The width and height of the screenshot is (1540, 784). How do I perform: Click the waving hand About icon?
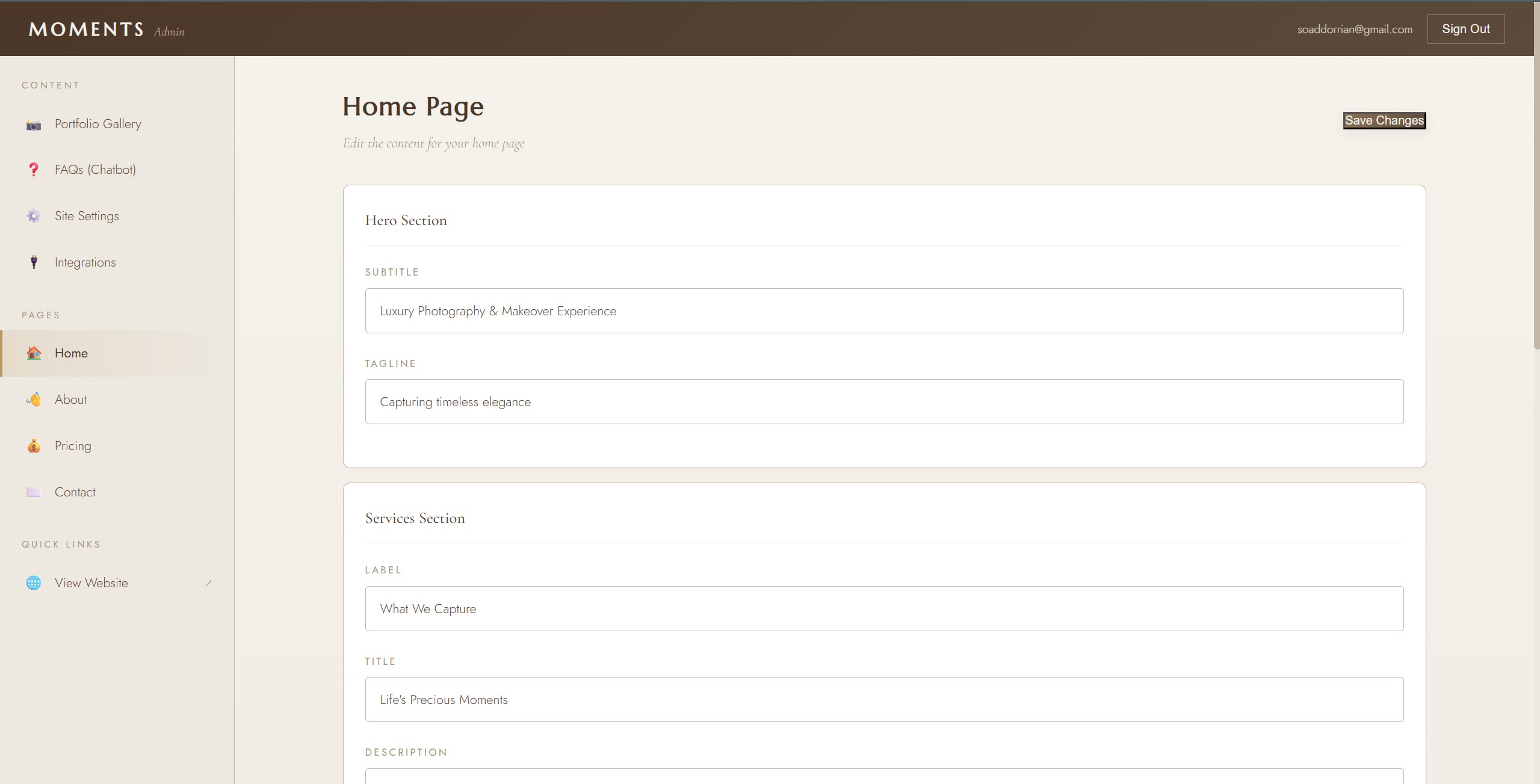(x=34, y=400)
